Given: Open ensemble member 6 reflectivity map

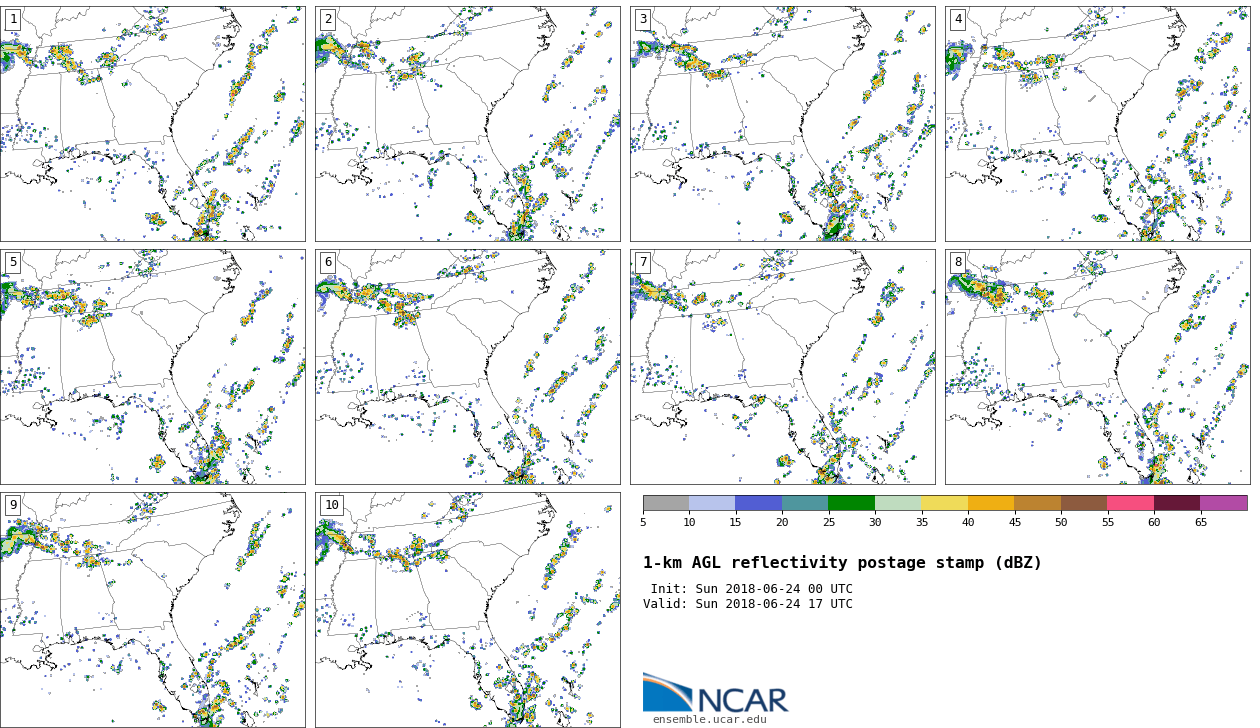Looking at the screenshot, I should [467, 367].
